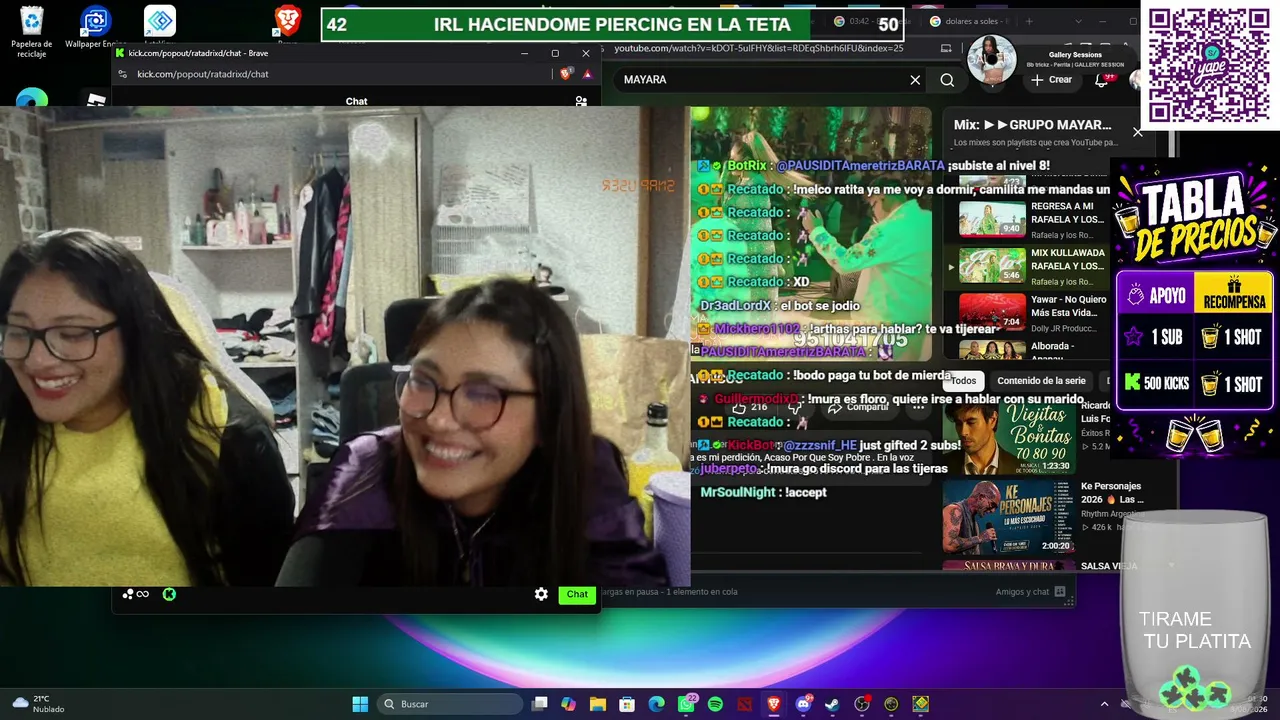The width and height of the screenshot is (1280, 720).
Task: Open Spotify from the taskbar
Action: 715,704
